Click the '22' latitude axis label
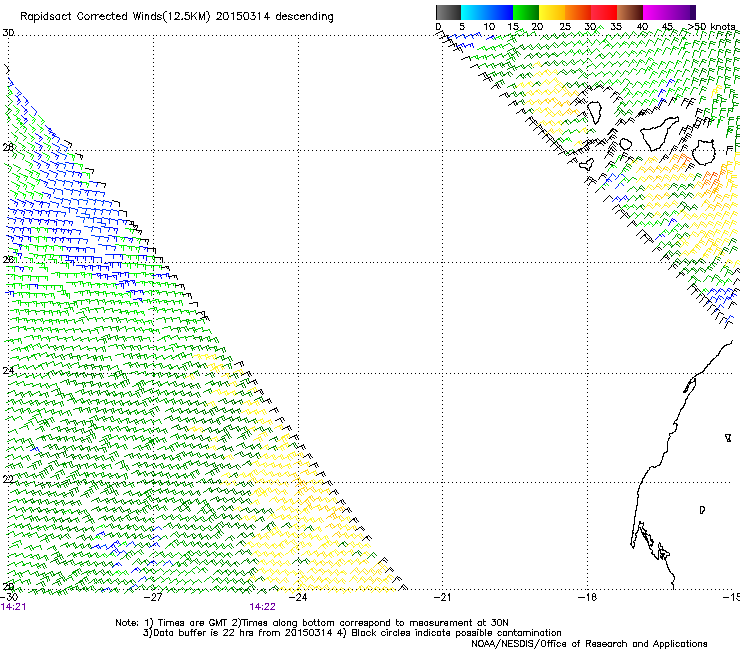 [8, 479]
